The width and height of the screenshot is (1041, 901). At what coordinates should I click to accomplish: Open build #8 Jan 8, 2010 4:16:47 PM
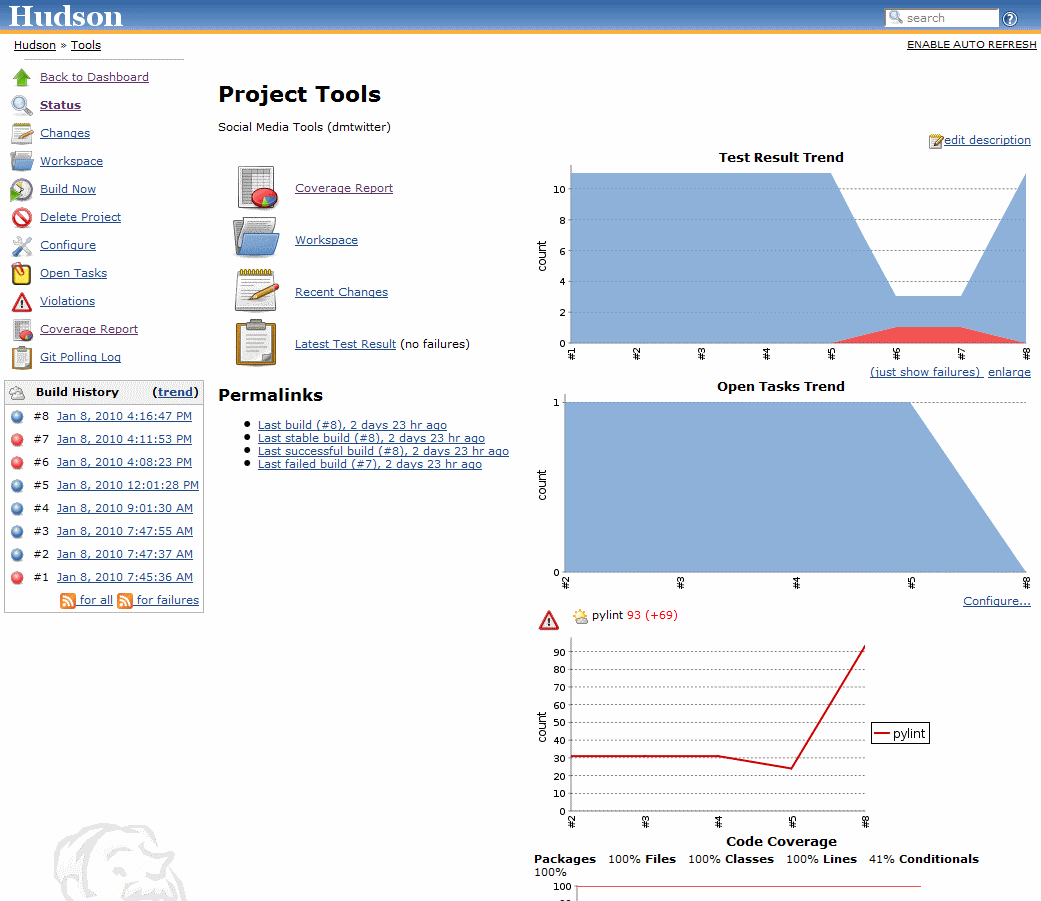[124, 416]
